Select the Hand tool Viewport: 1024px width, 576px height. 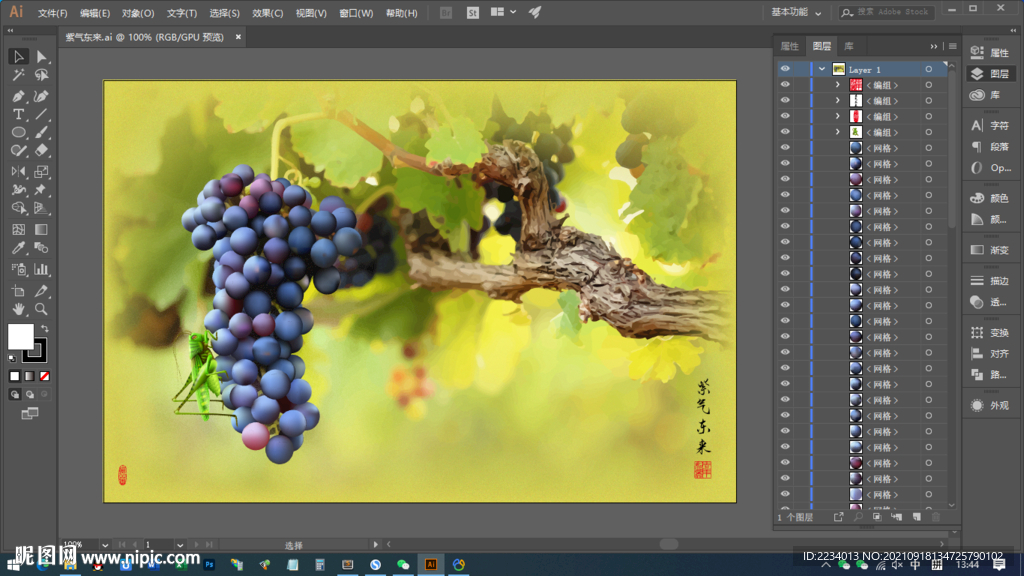(18, 309)
